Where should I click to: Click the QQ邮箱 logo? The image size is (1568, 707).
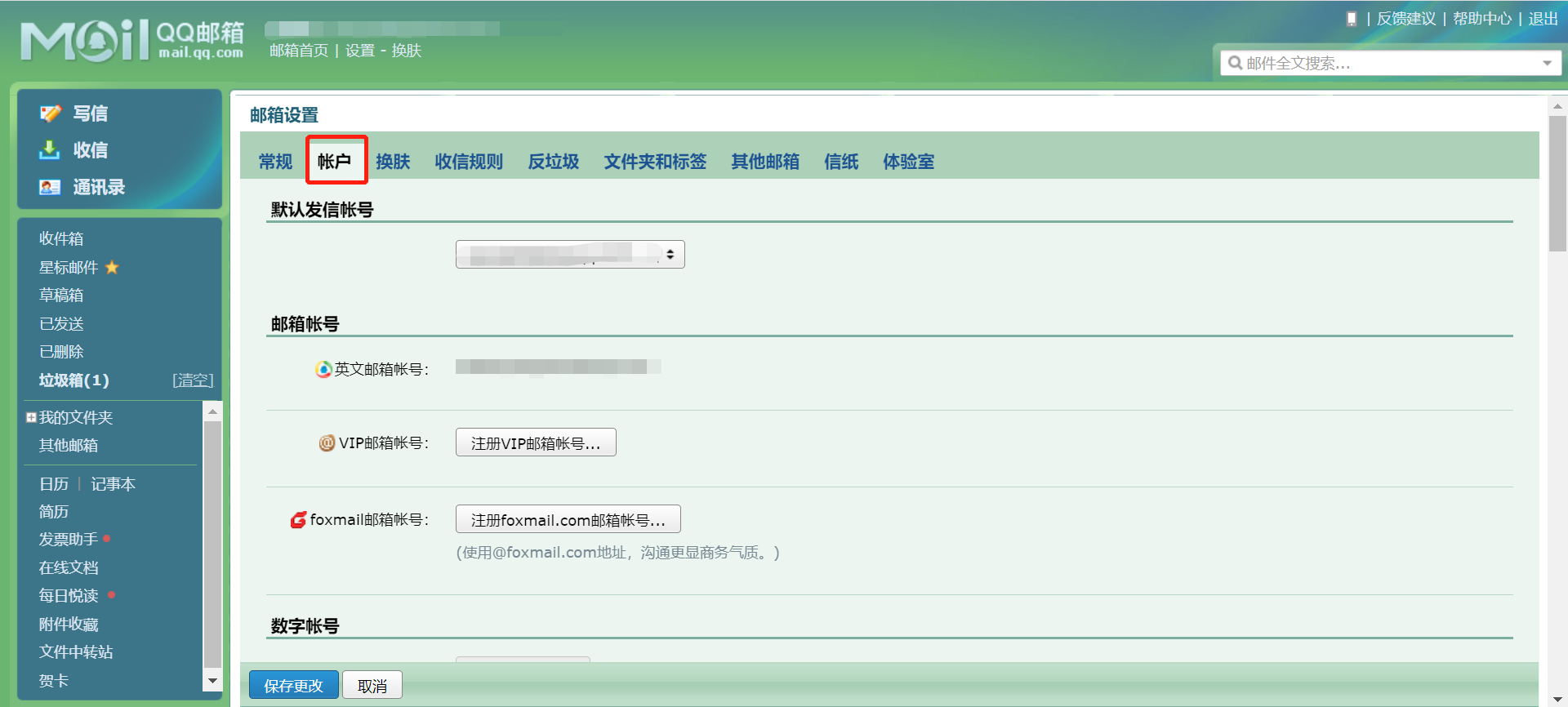(131, 41)
